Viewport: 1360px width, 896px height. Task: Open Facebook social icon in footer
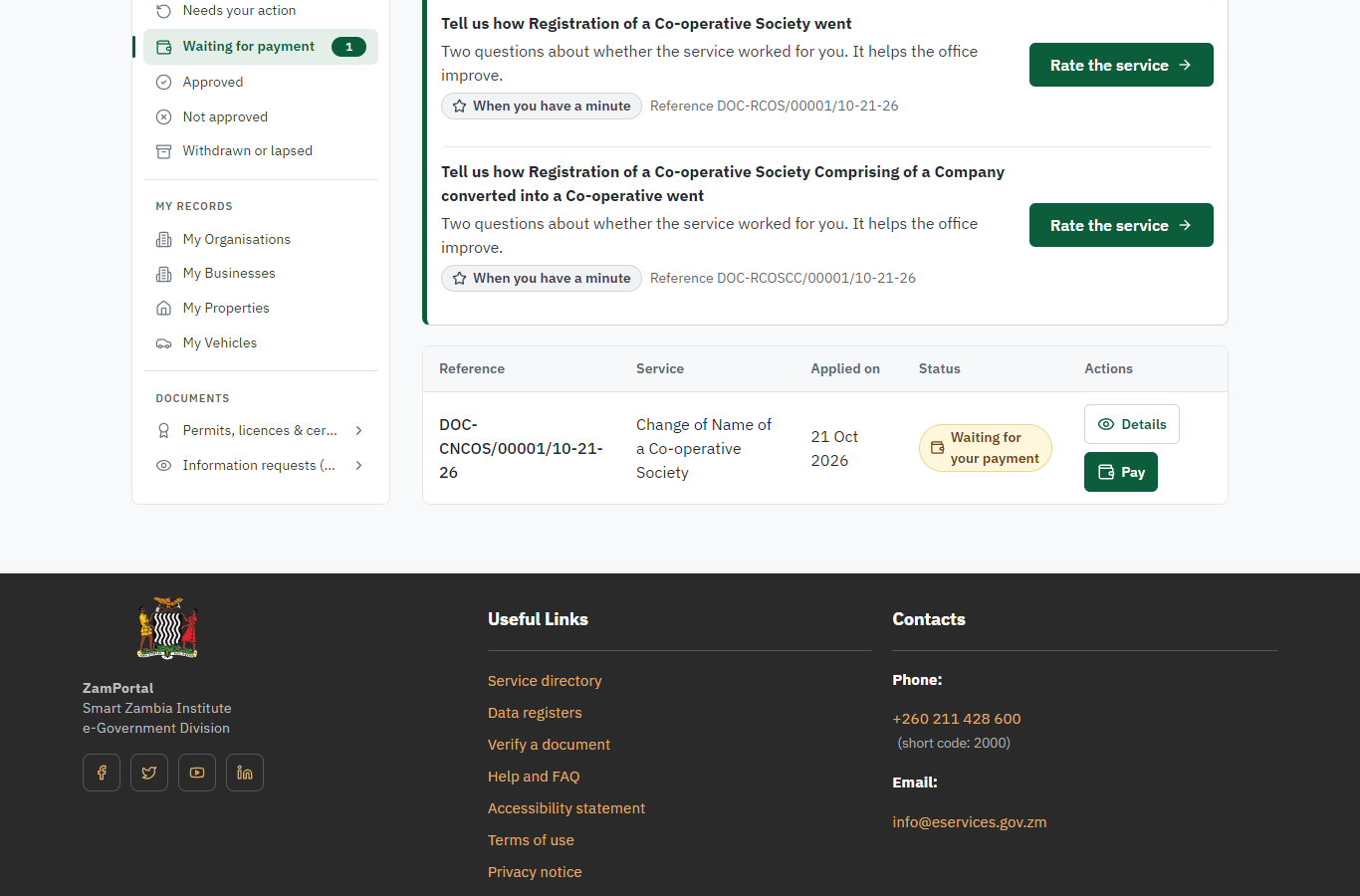coord(102,773)
